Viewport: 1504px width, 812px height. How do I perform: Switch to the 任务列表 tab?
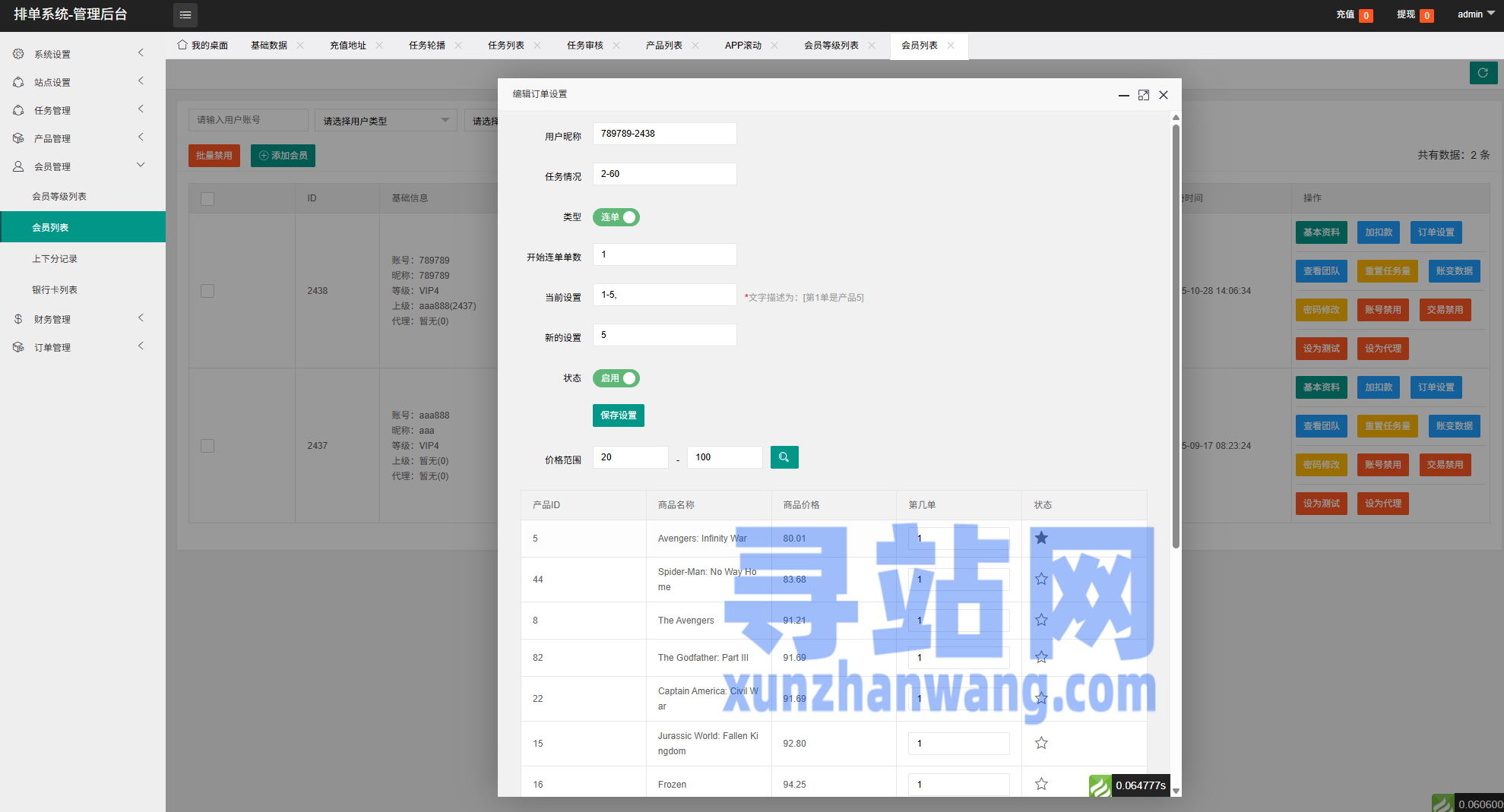point(505,46)
